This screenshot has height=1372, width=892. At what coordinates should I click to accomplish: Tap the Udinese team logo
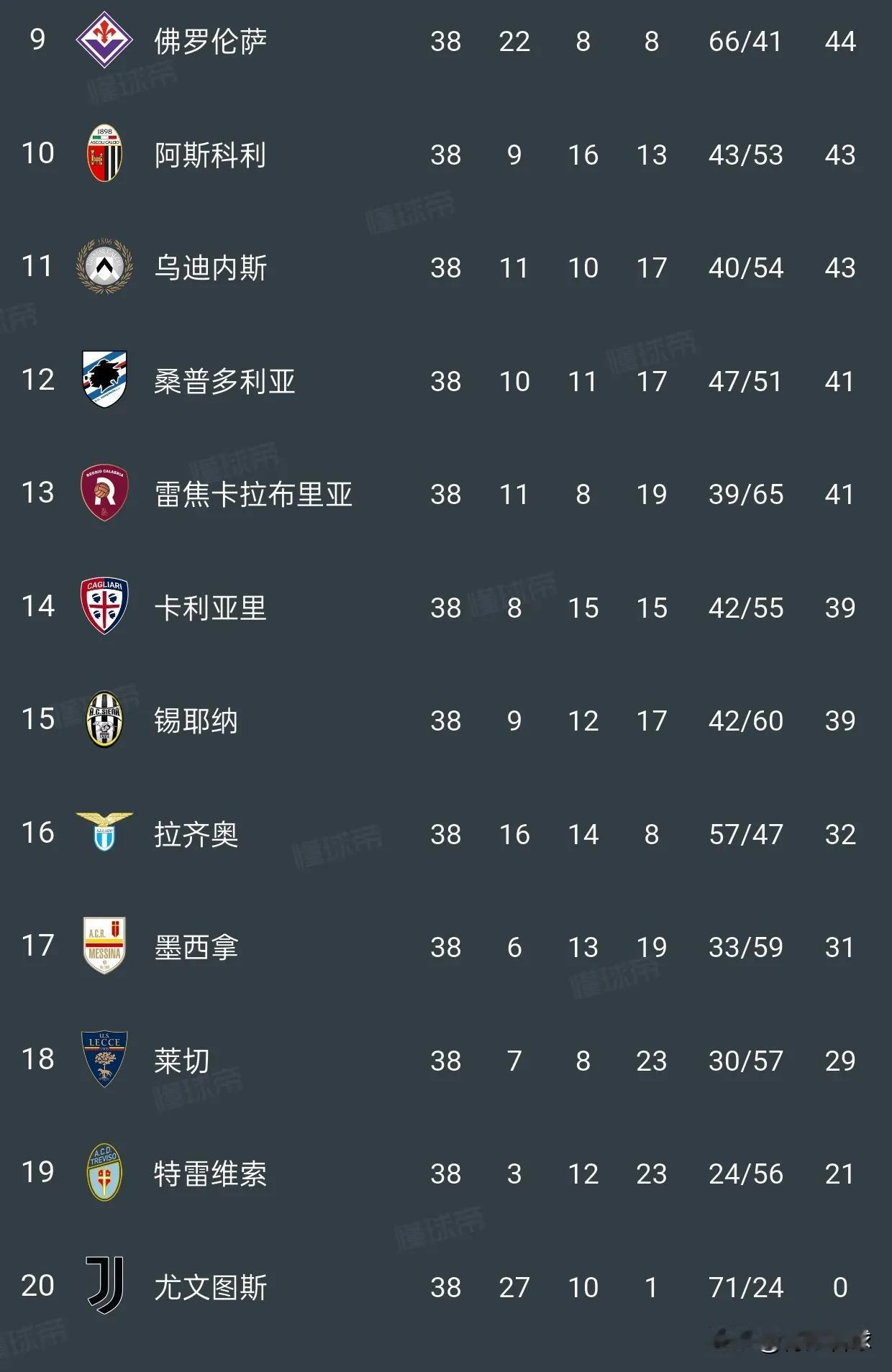(x=104, y=267)
